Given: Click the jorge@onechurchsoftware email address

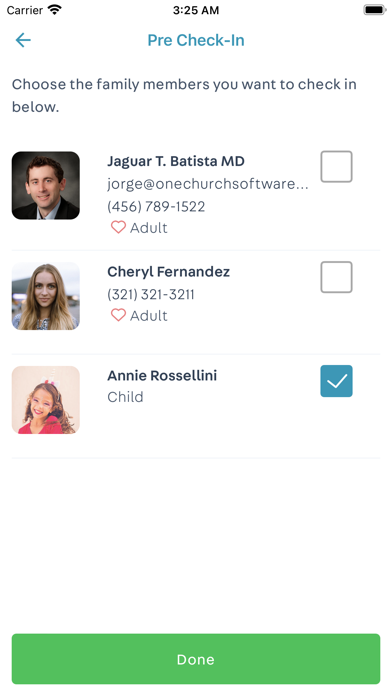Looking at the screenshot, I should click(208, 184).
